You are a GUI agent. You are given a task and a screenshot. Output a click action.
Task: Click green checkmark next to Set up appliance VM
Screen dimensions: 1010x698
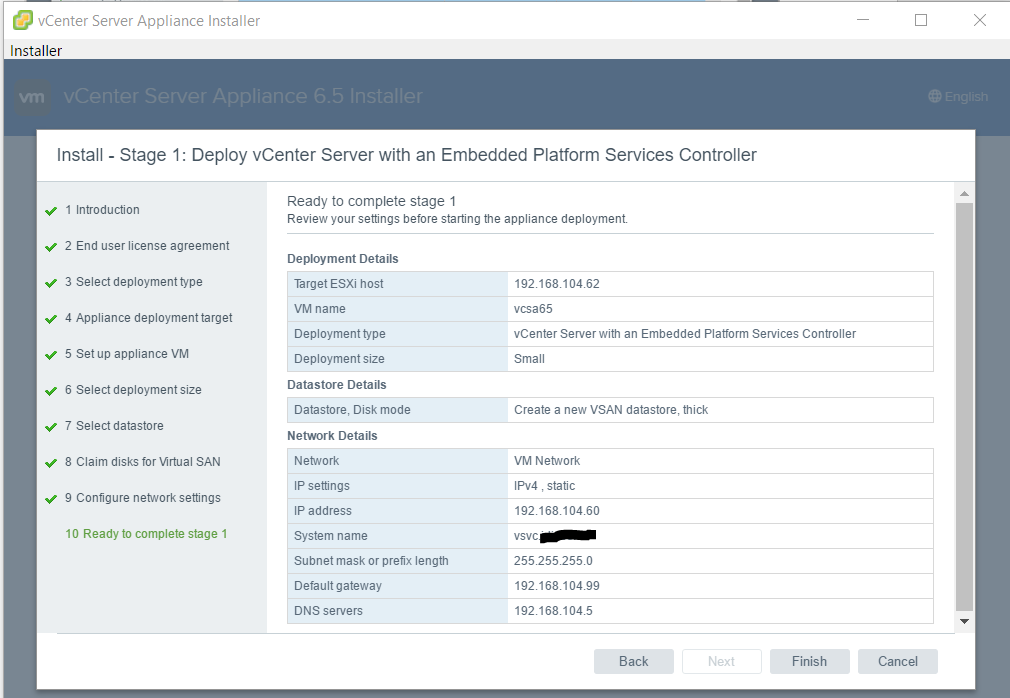(51, 355)
